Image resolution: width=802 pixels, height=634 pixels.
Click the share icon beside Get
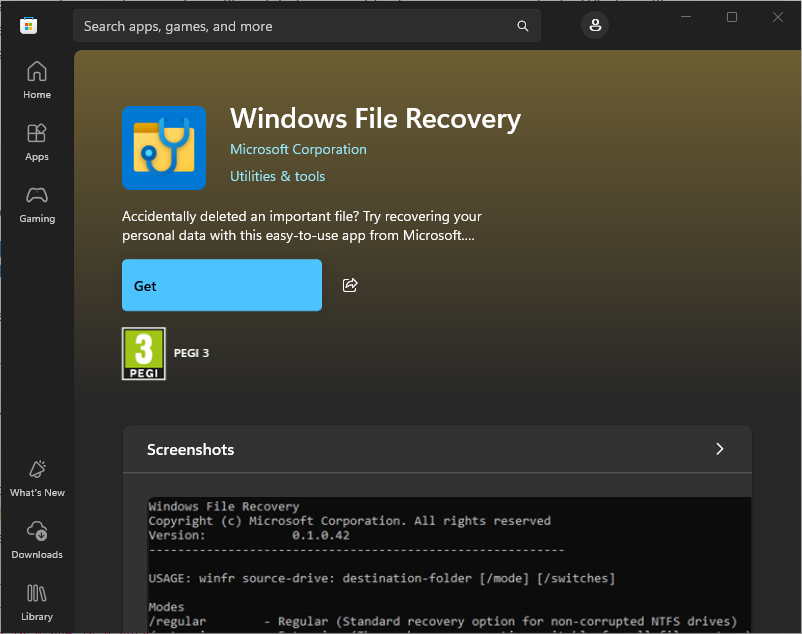350,285
